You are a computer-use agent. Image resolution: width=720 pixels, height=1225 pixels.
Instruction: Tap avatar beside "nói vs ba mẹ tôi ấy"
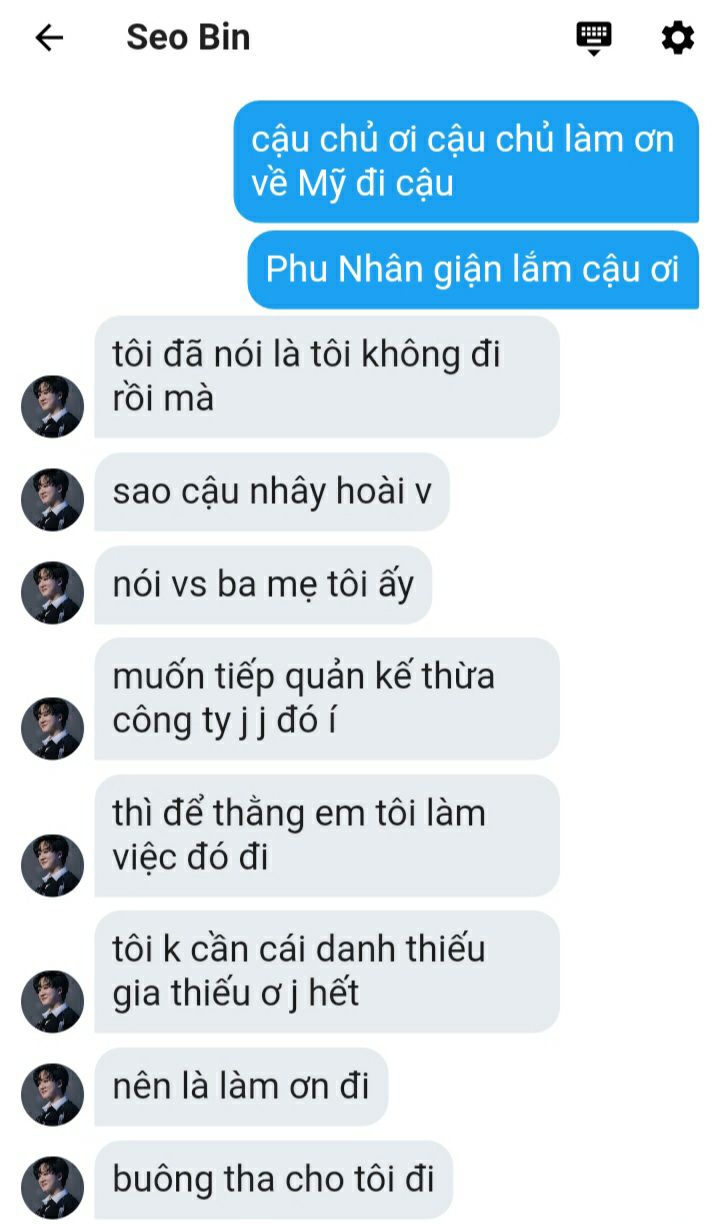tap(52, 592)
